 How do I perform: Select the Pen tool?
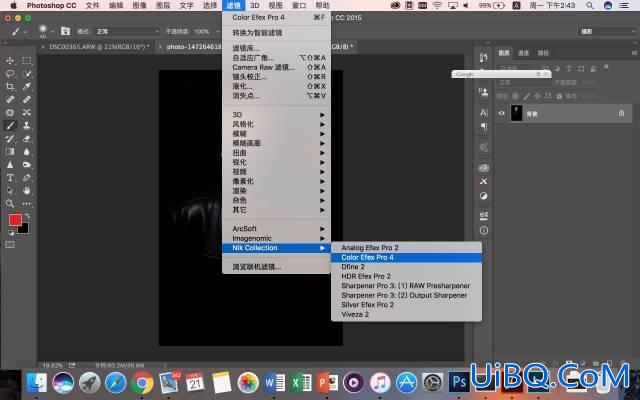pos(27,178)
